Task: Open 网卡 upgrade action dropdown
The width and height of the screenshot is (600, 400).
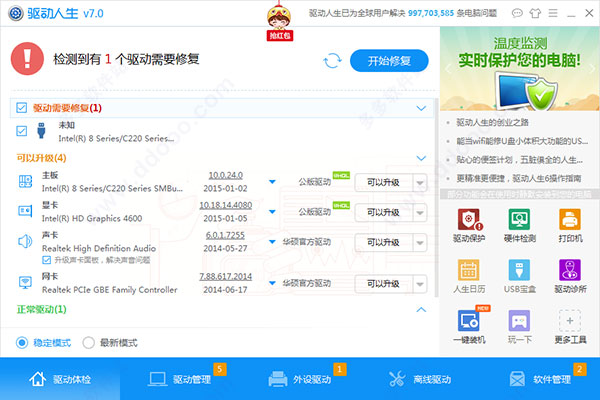Action: point(420,284)
